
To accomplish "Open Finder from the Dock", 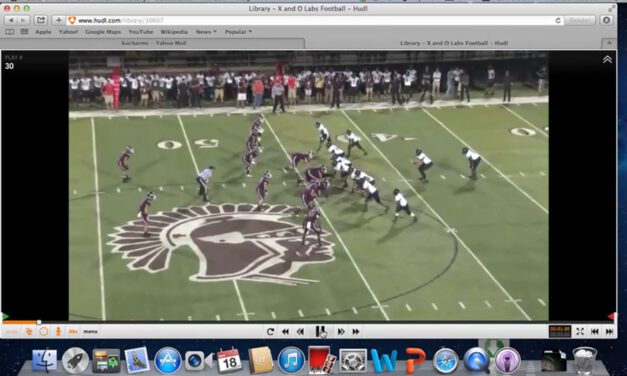I will click(44, 360).
